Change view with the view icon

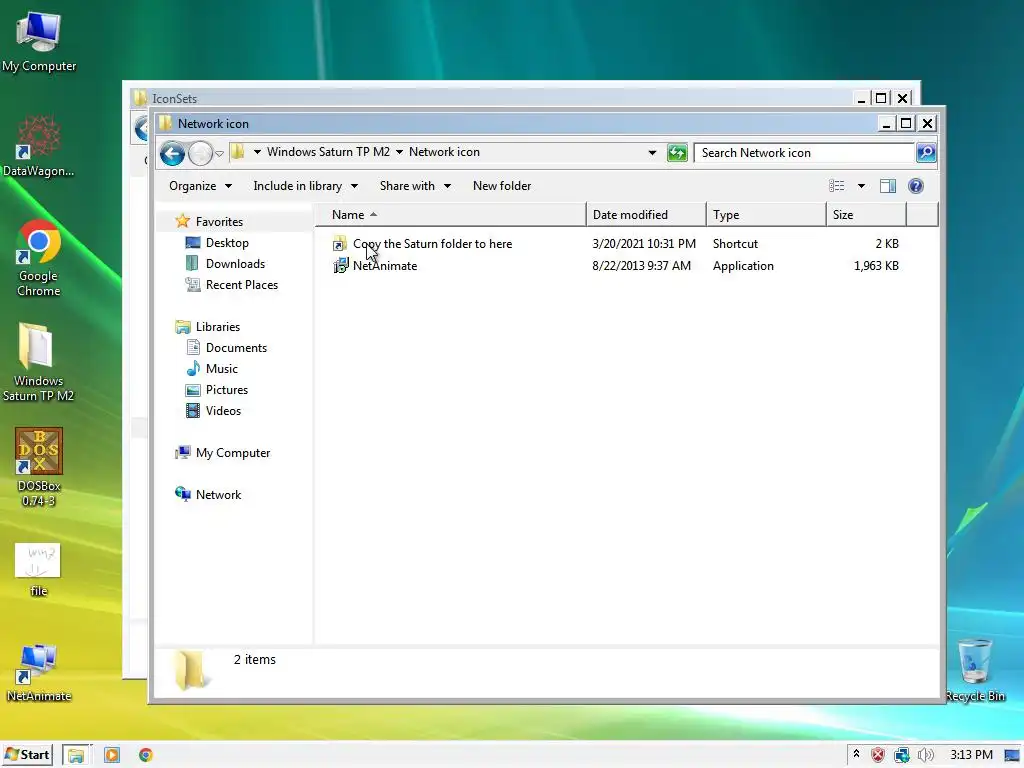coord(837,186)
